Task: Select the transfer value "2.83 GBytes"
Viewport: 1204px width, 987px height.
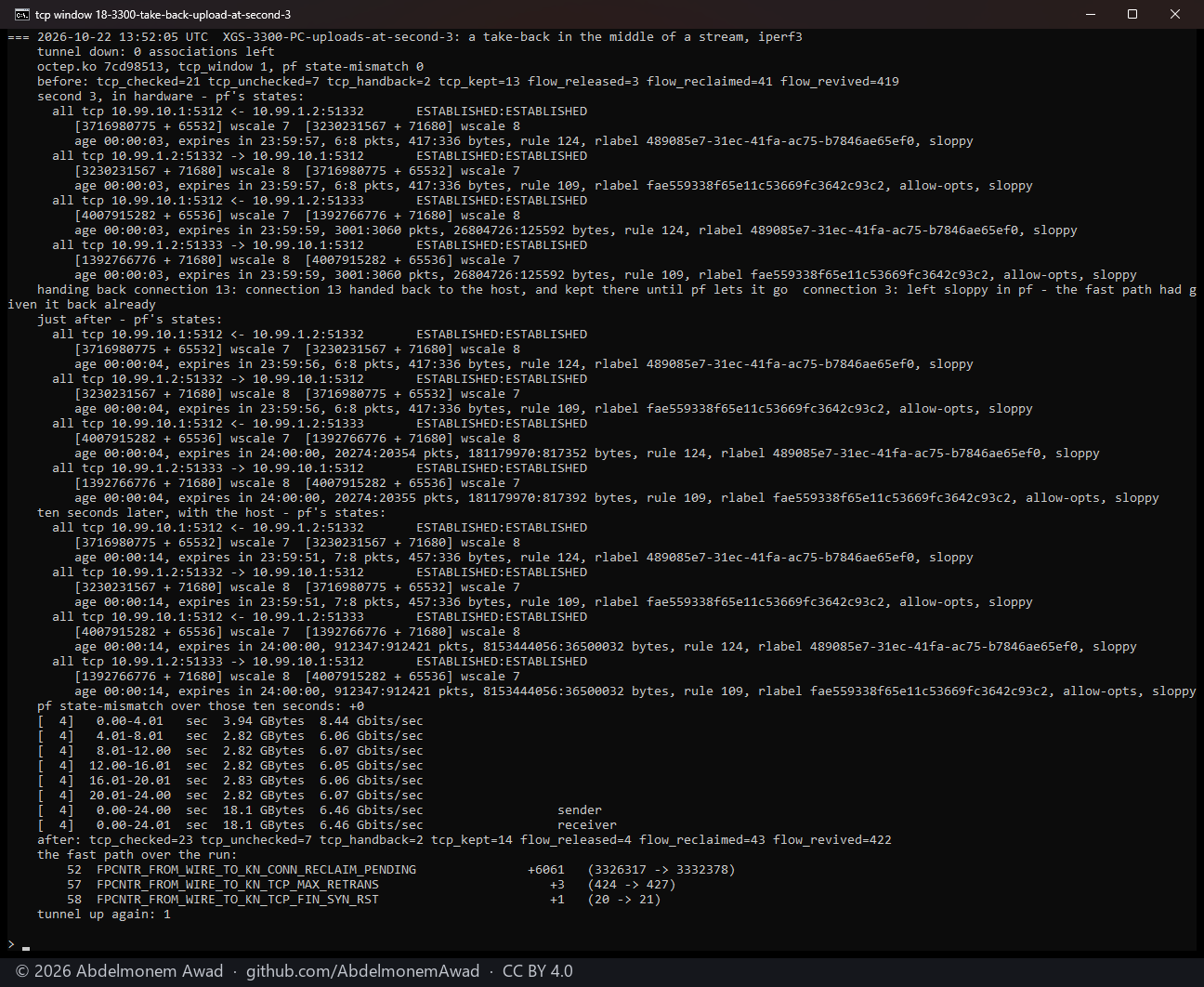Action: pos(264,781)
